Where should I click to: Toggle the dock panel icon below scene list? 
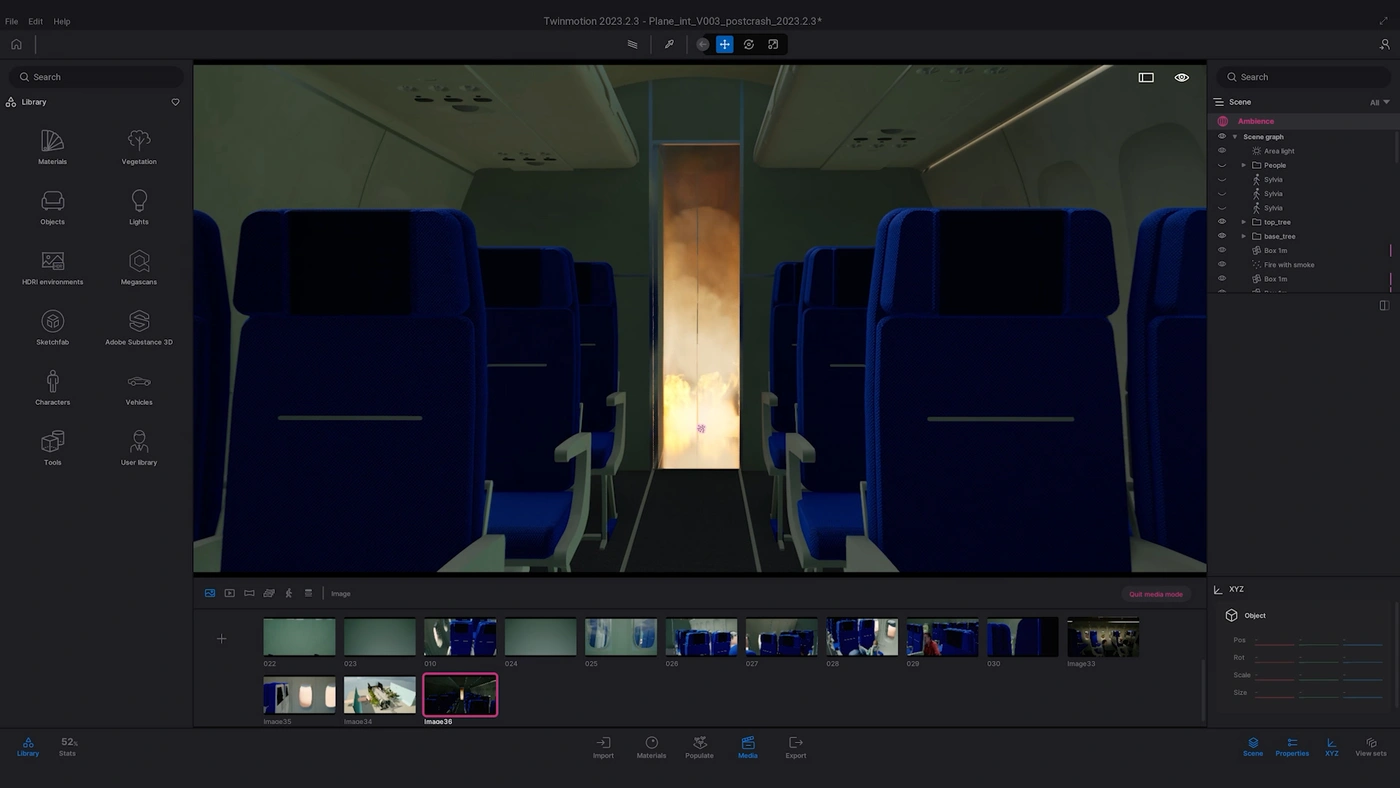[x=1384, y=305]
